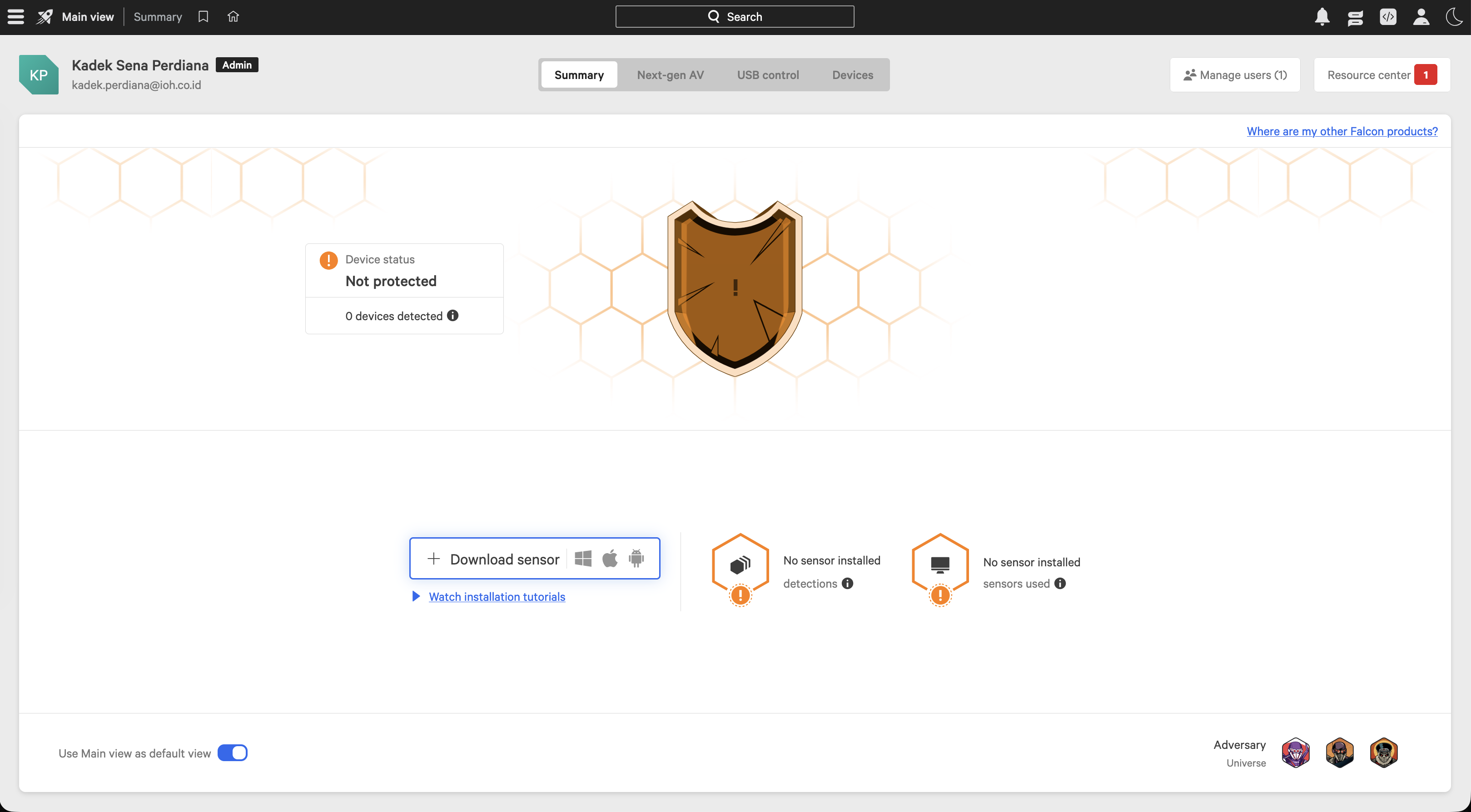
Task: Show info for devices detected
Action: [453, 315]
